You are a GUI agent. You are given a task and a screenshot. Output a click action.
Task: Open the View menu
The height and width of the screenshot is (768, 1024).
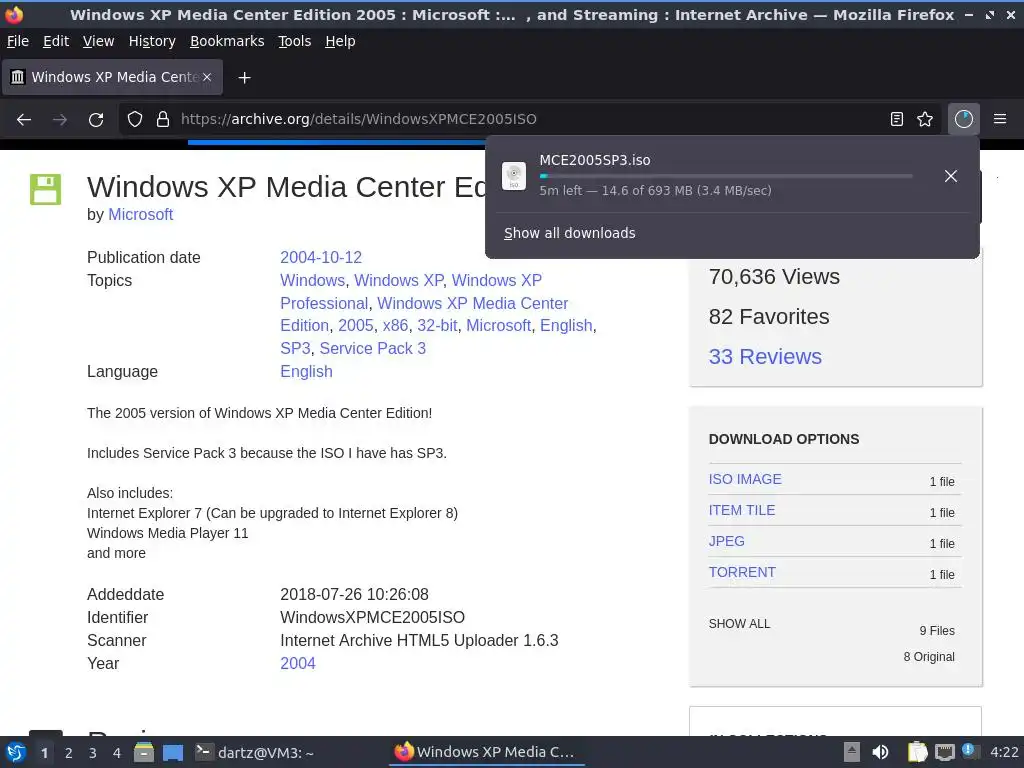point(99,41)
